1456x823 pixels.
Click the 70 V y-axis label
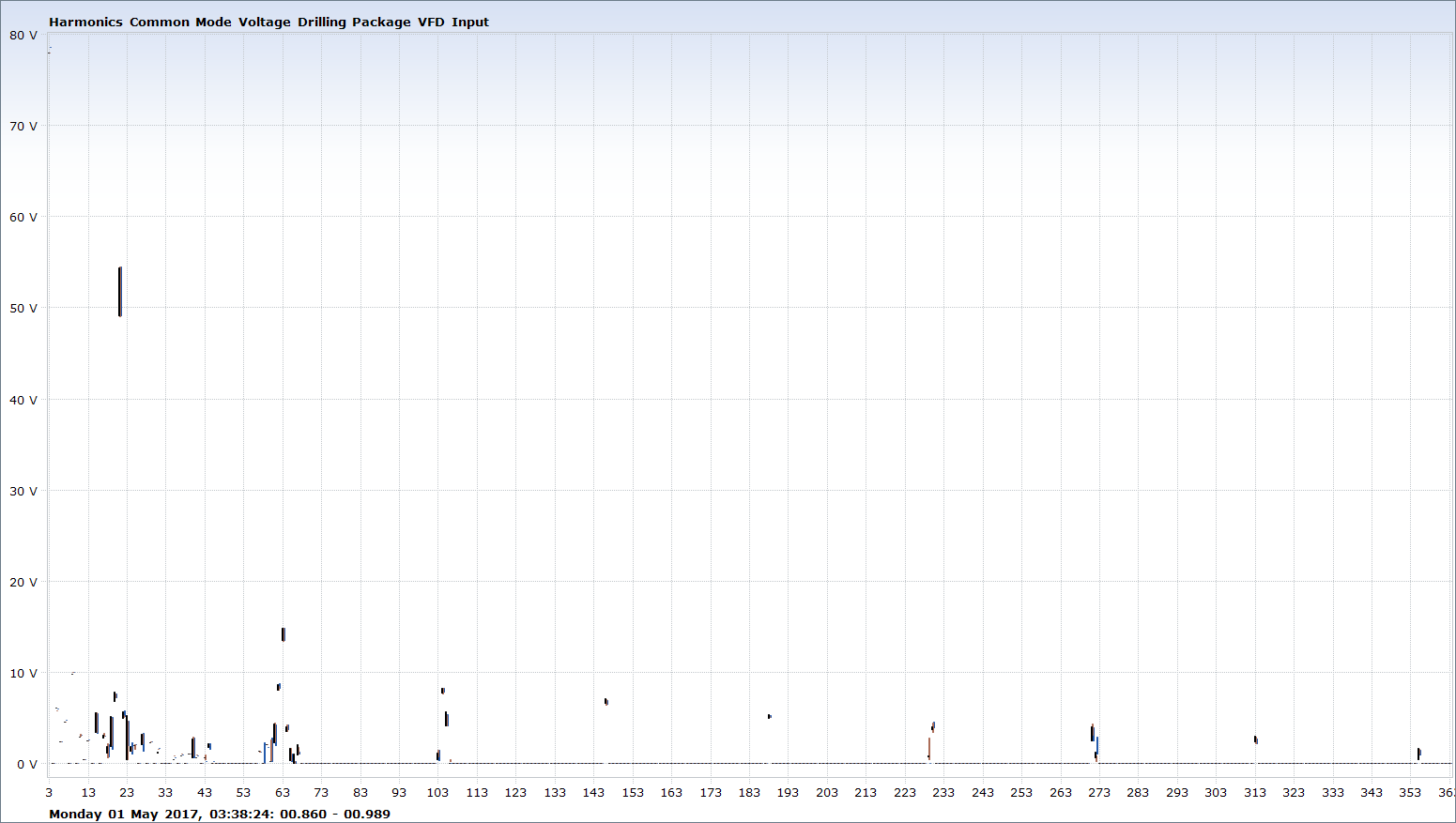(x=23, y=126)
